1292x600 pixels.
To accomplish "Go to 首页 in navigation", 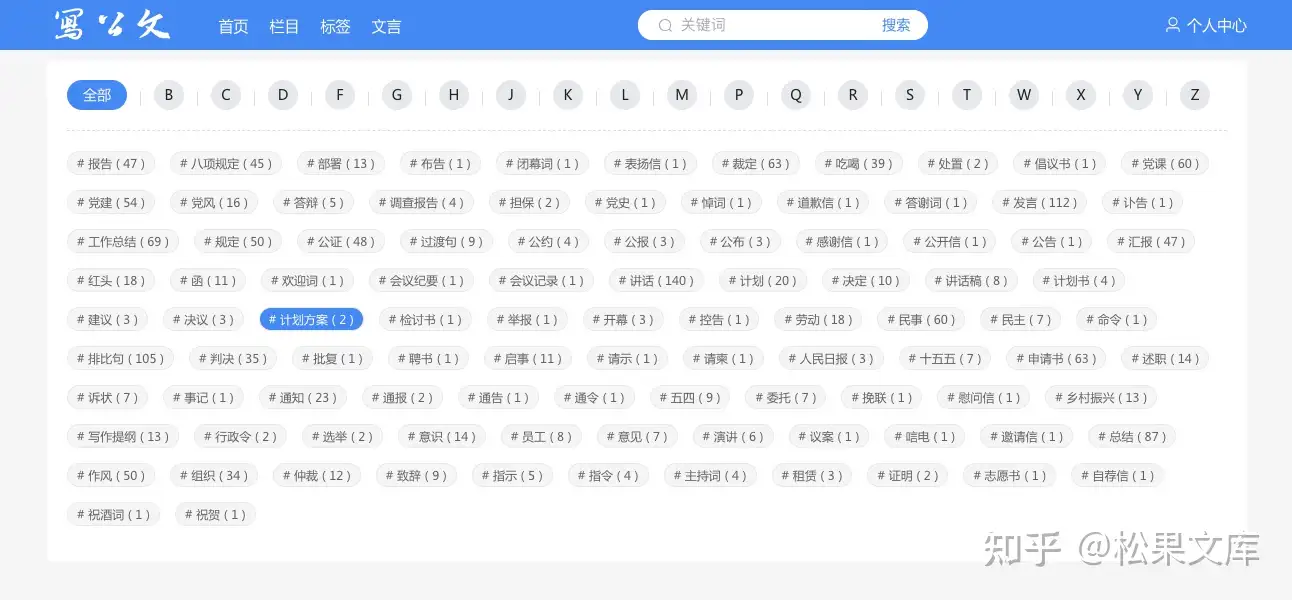I will point(233,26).
